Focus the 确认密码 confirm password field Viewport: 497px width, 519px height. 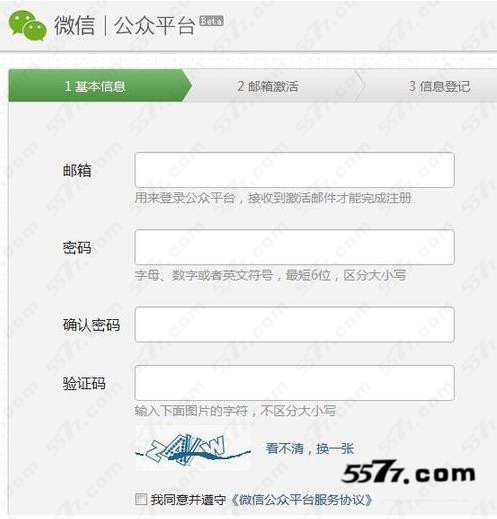294,324
